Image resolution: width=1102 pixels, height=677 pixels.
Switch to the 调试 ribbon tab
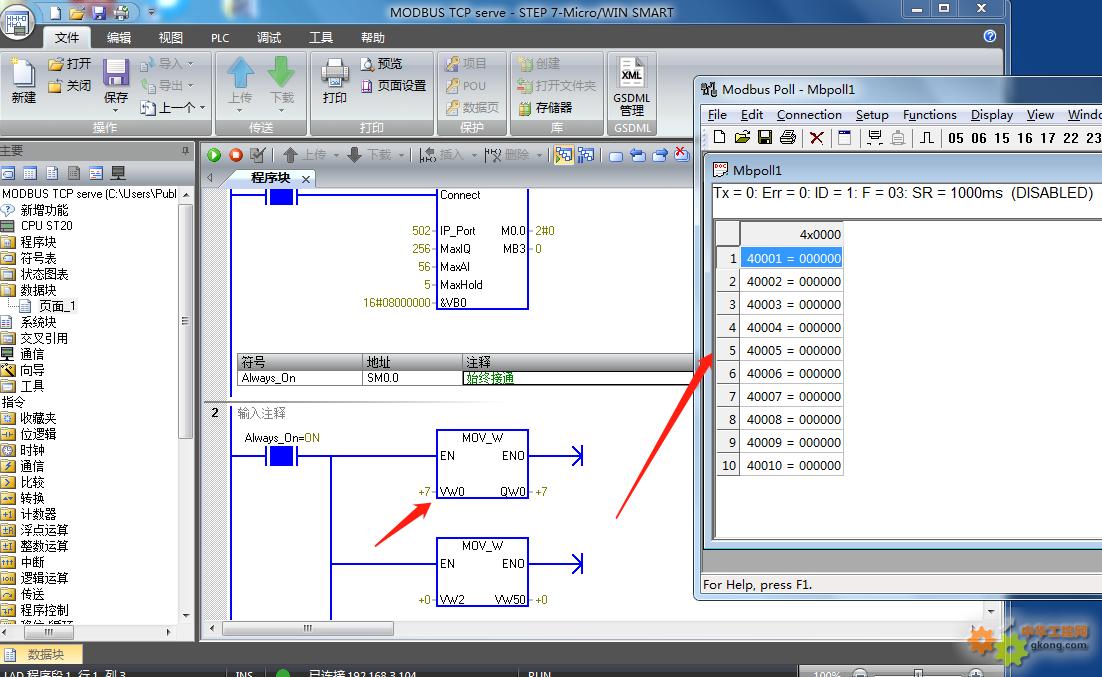coord(268,38)
